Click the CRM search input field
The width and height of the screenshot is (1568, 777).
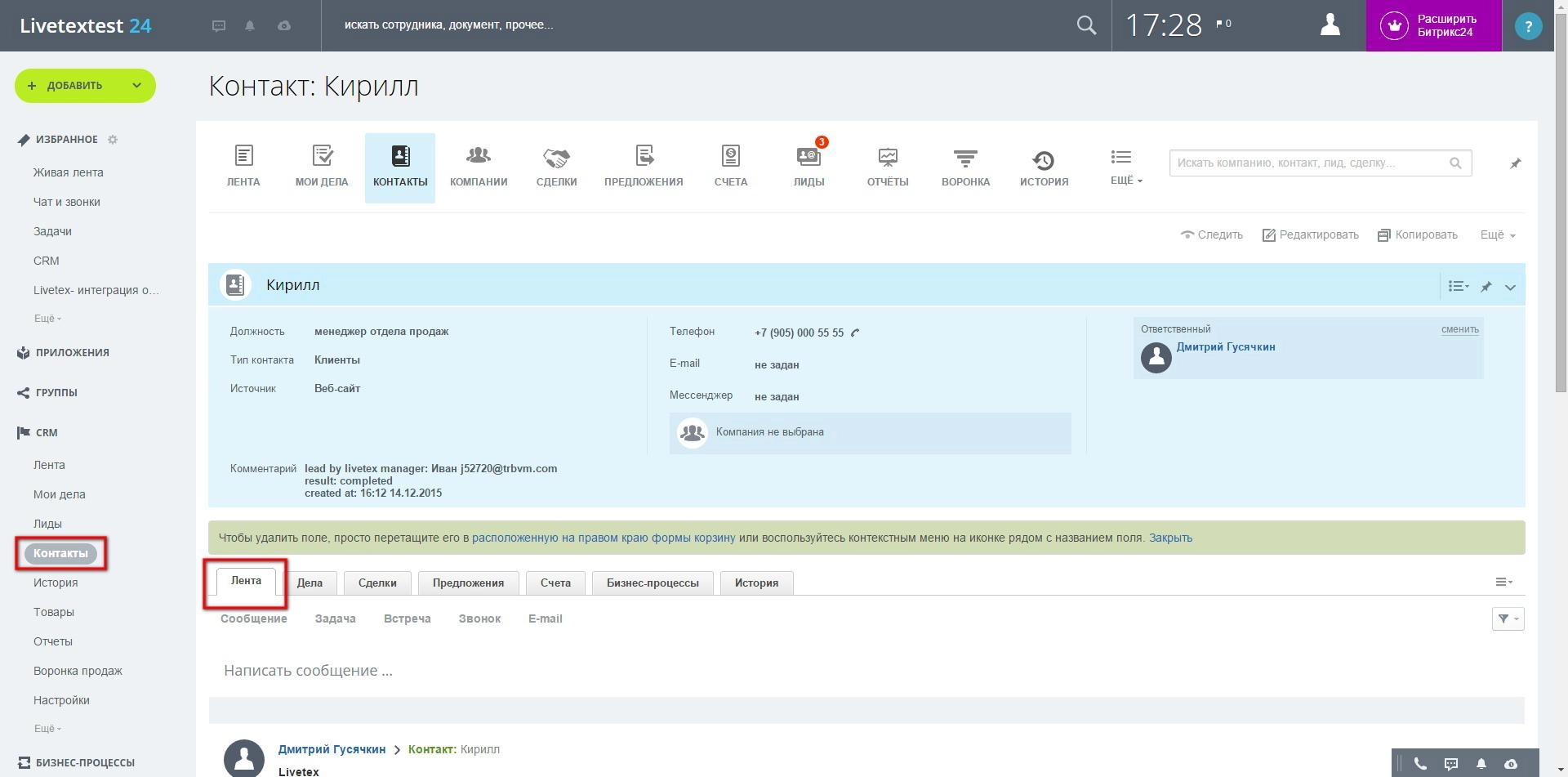[x=1310, y=163]
